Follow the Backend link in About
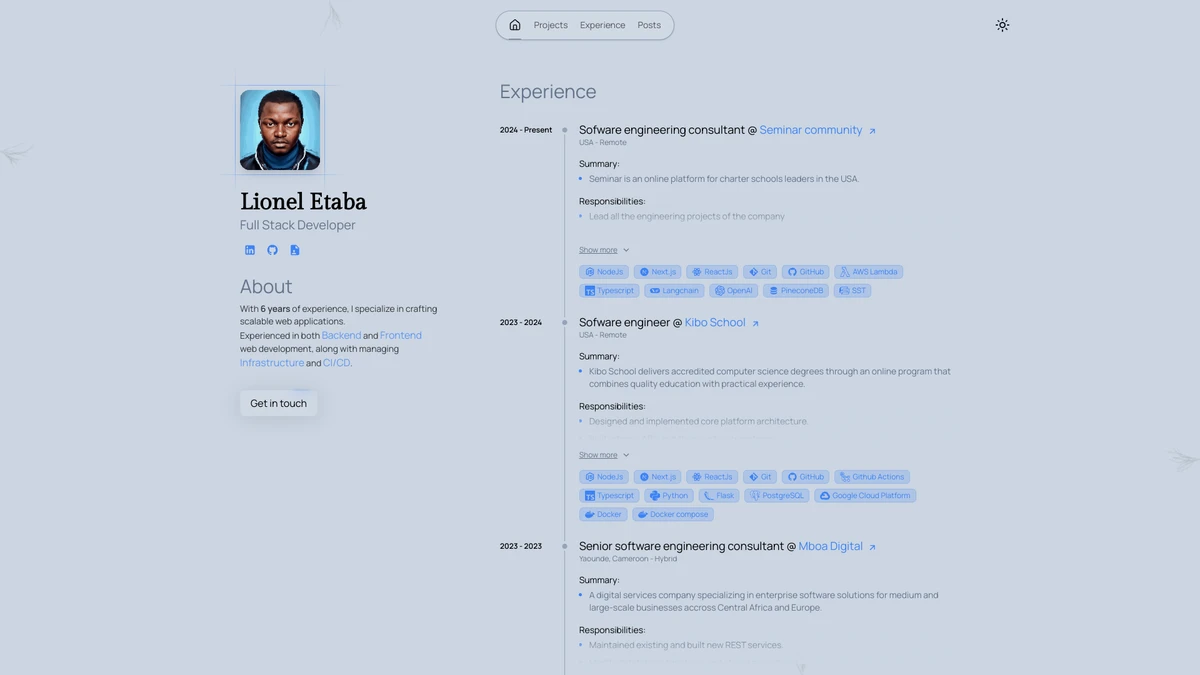 tap(341, 336)
